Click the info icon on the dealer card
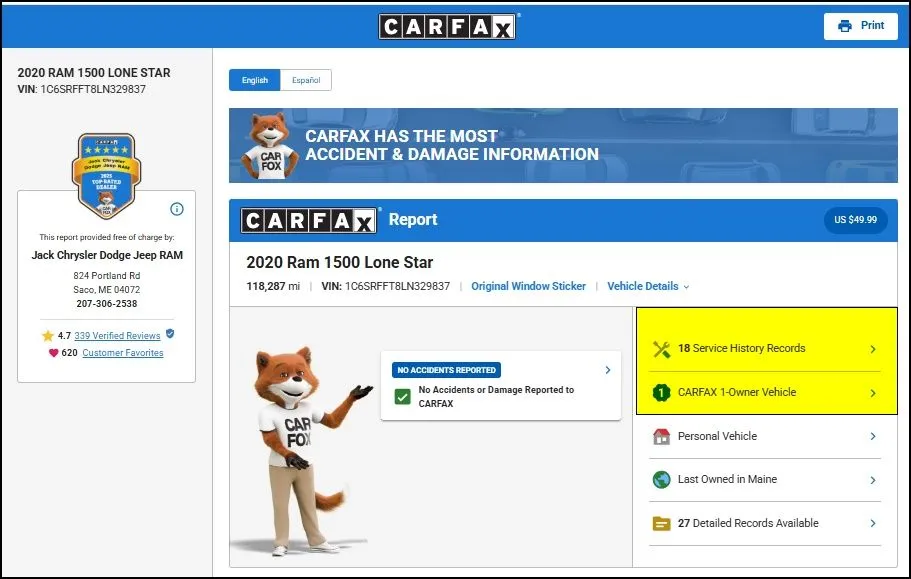 pos(177,209)
